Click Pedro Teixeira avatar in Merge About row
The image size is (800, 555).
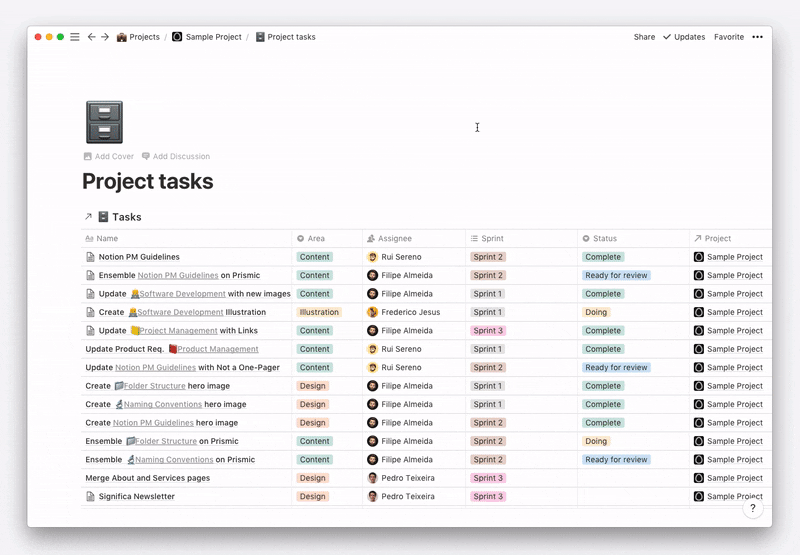click(x=372, y=478)
